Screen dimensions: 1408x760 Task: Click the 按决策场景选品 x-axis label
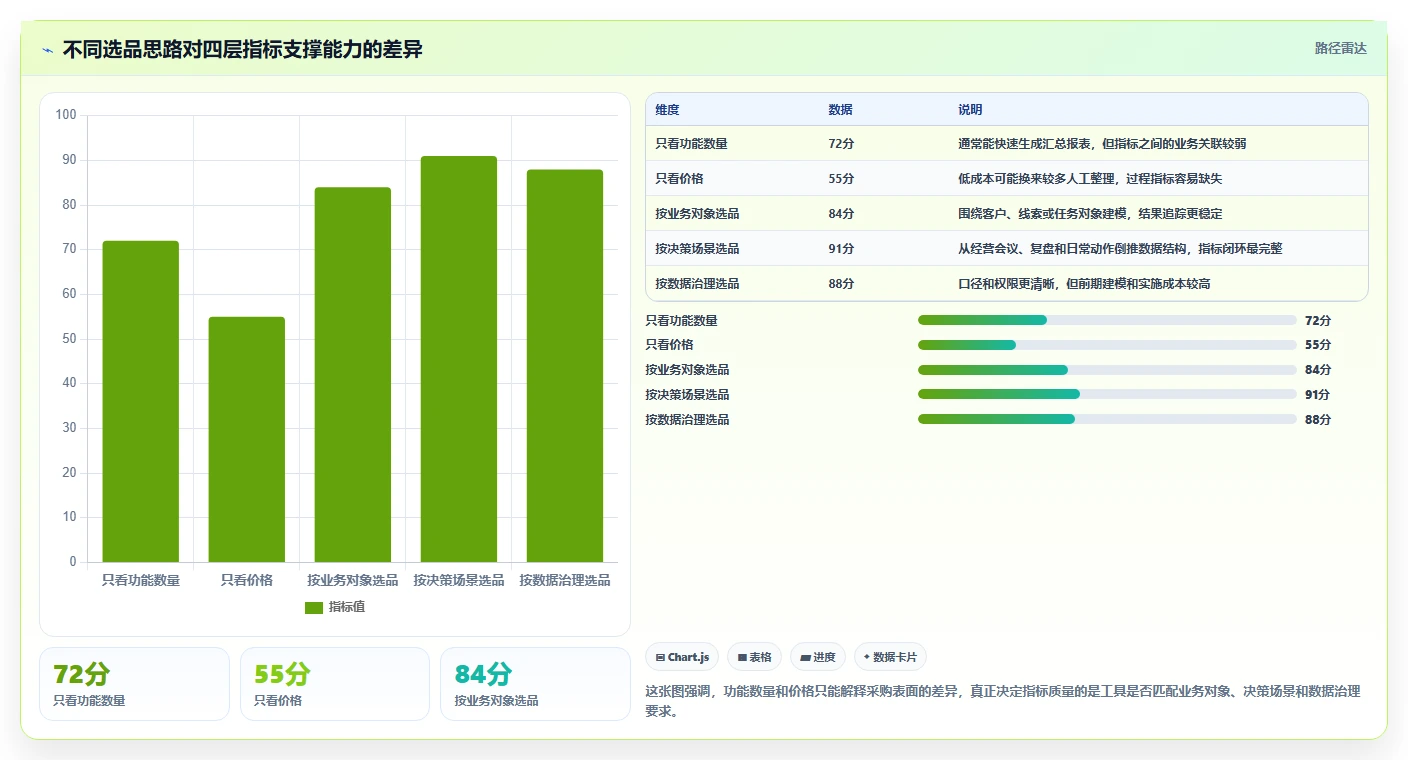coord(459,580)
